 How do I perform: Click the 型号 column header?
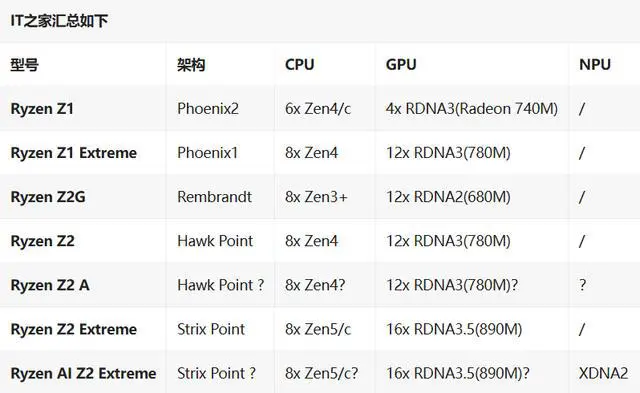24,64
